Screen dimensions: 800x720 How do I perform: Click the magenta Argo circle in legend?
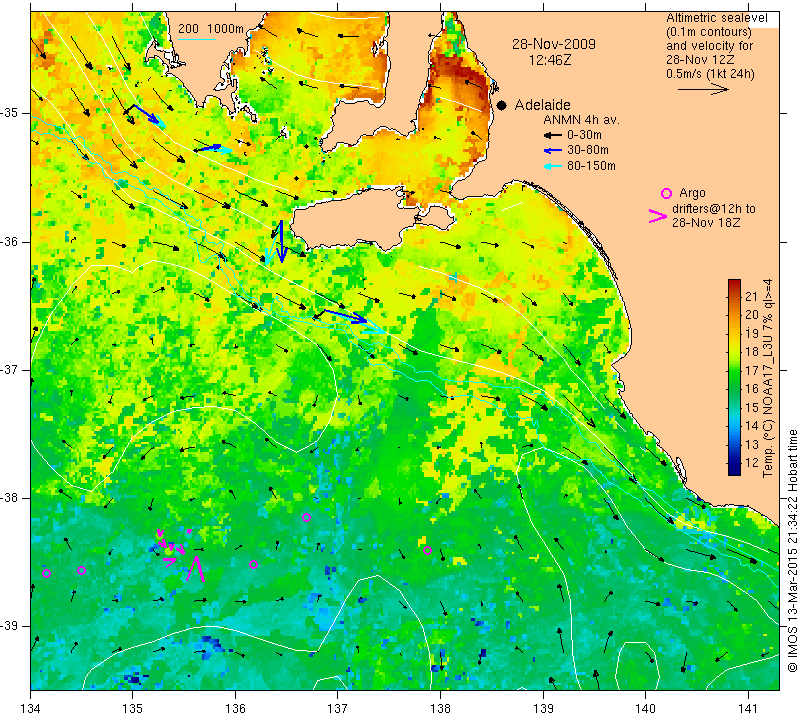point(666,193)
